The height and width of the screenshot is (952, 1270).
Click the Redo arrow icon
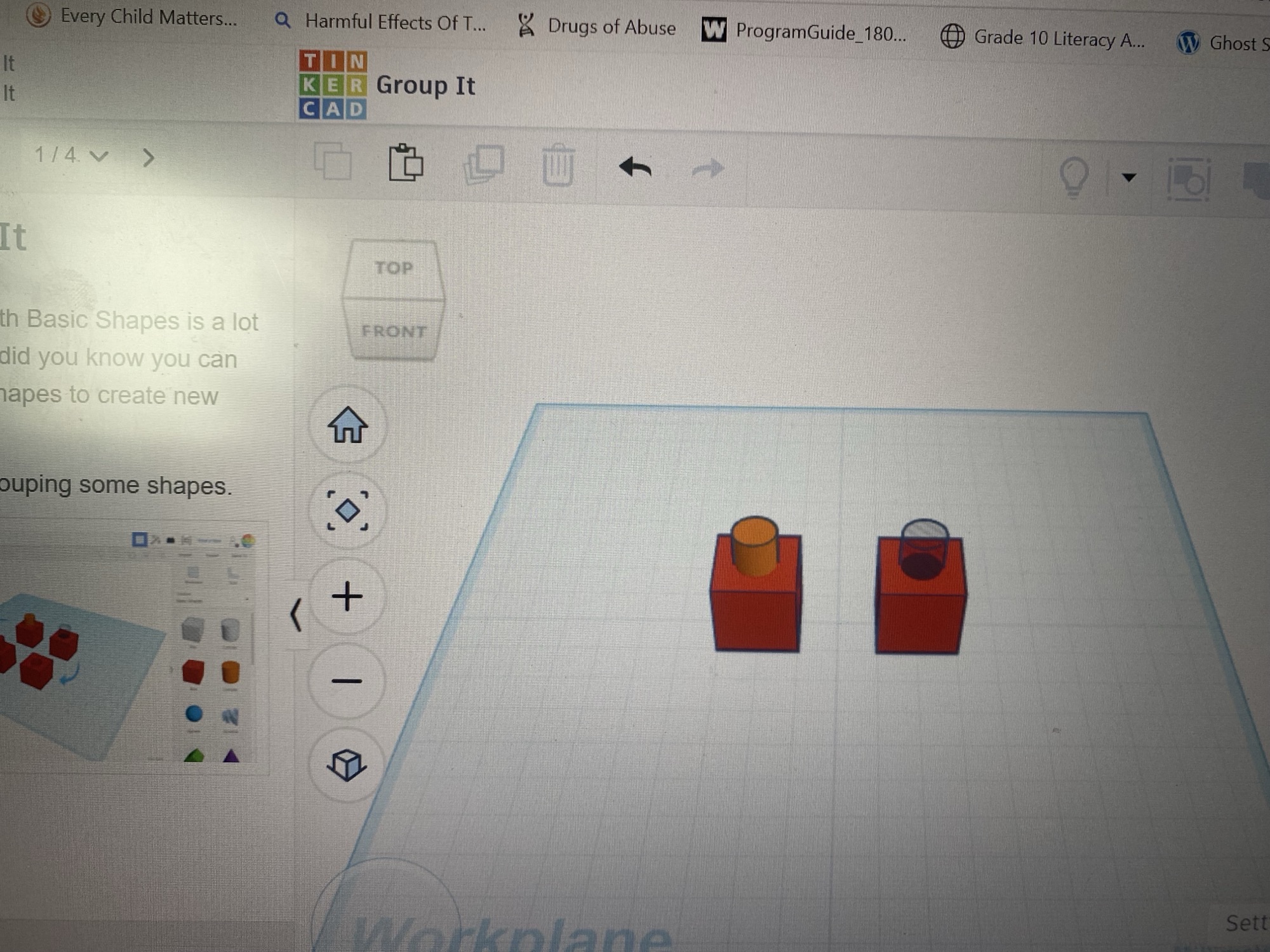tap(708, 169)
